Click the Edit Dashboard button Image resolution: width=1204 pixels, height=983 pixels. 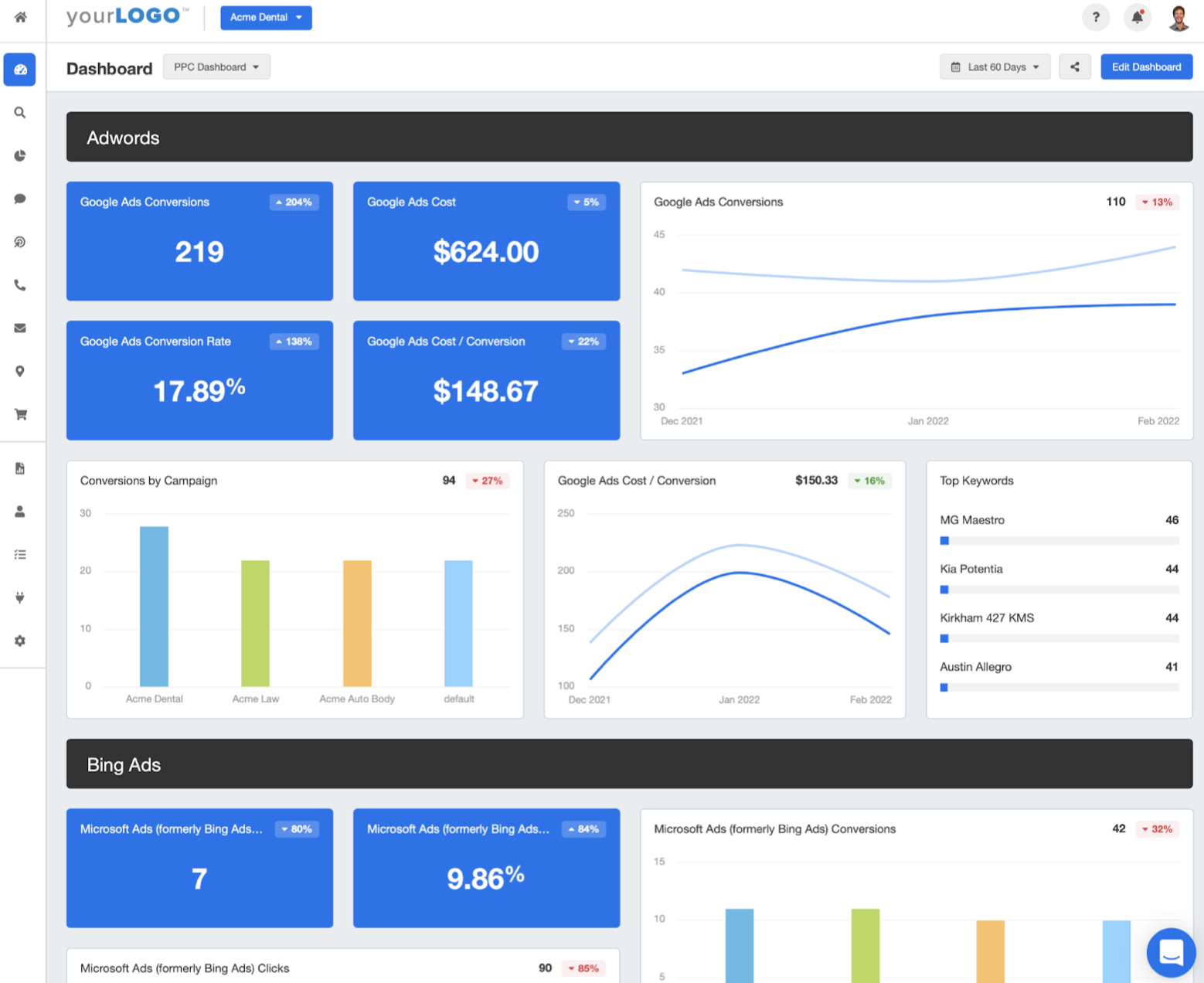pos(1146,67)
